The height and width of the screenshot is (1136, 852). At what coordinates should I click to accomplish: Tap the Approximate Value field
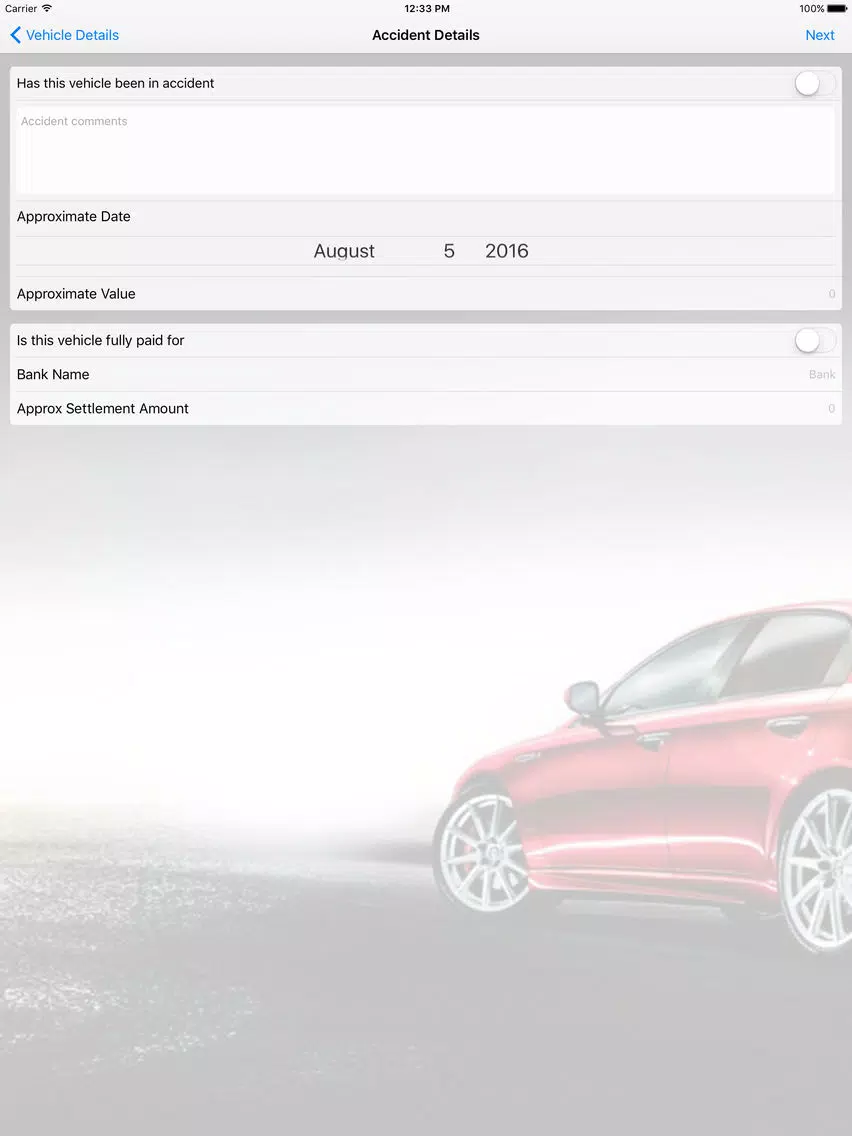click(425, 293)
